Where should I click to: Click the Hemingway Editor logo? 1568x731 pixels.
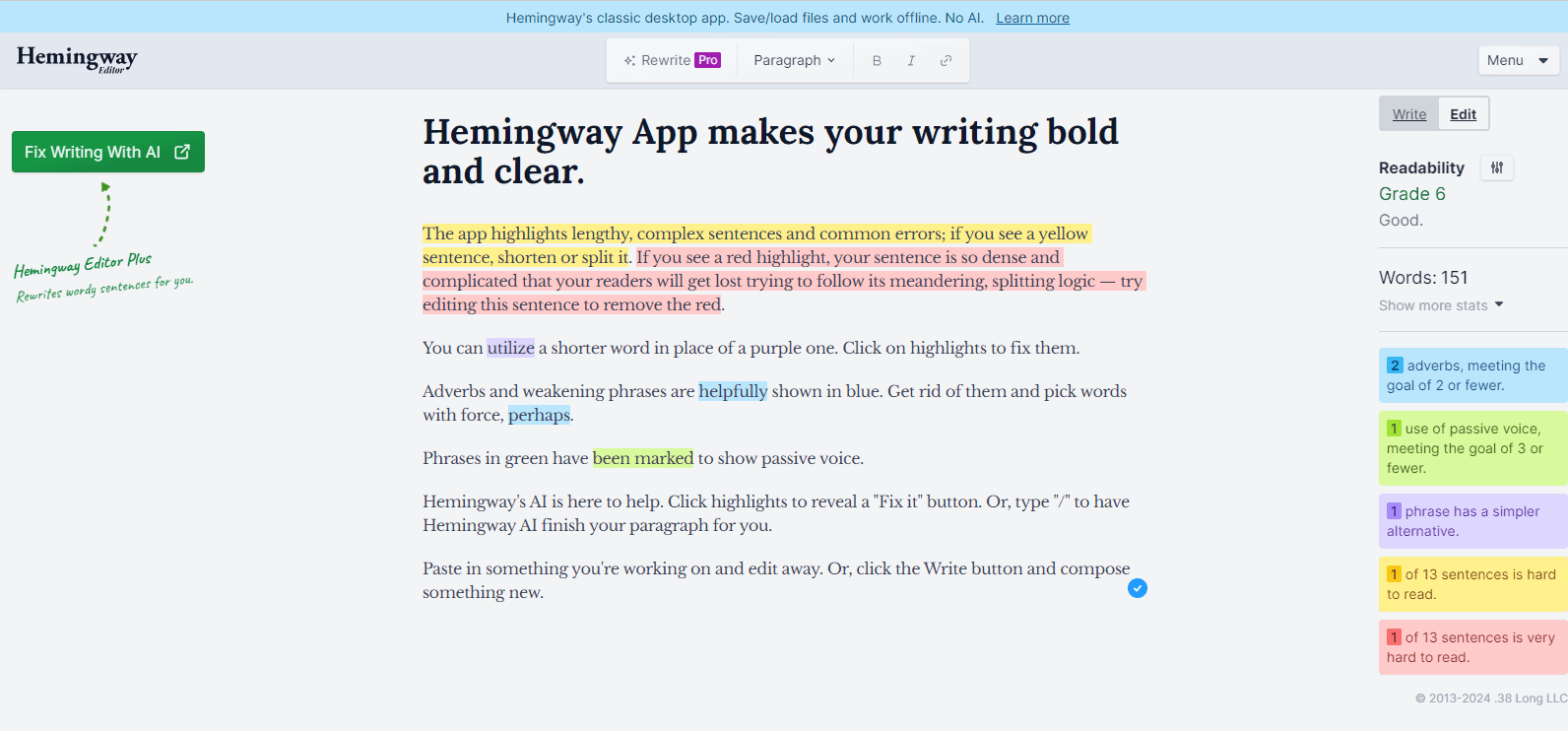tap(77, 59)
